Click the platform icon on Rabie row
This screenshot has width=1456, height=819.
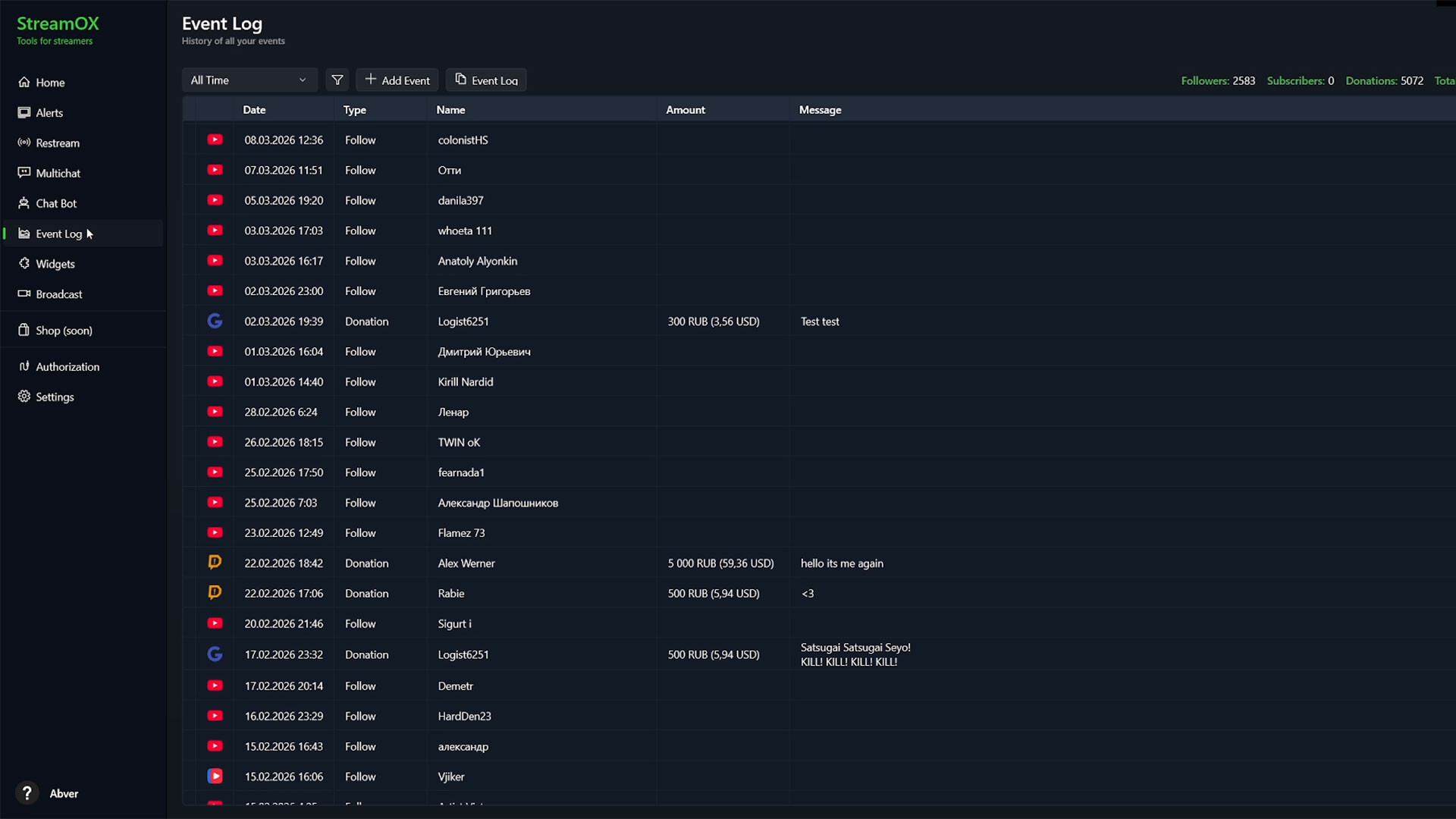coord(215,592)
